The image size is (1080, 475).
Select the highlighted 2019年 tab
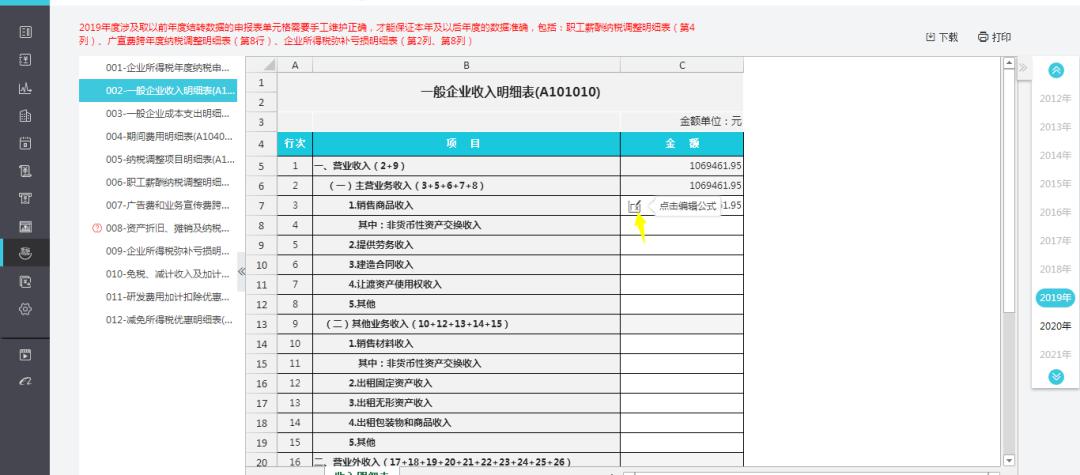tap(1055, 297)
